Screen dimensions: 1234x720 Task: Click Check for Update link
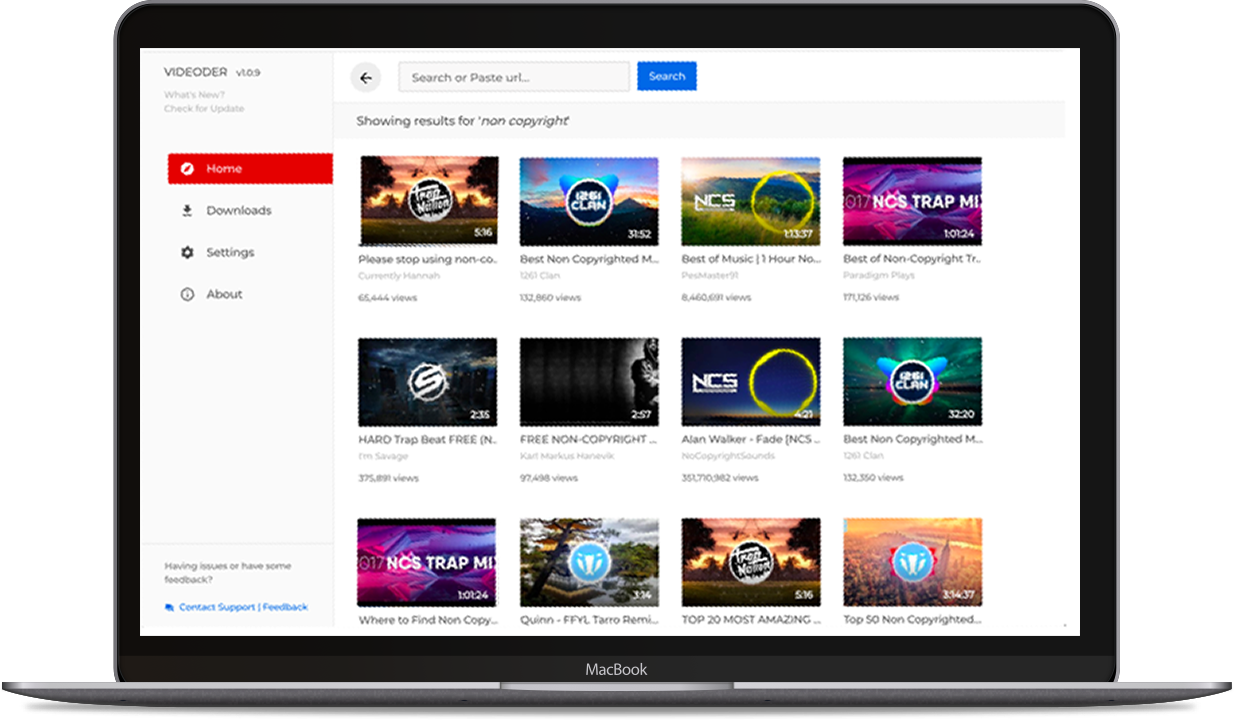click(204, 108)
